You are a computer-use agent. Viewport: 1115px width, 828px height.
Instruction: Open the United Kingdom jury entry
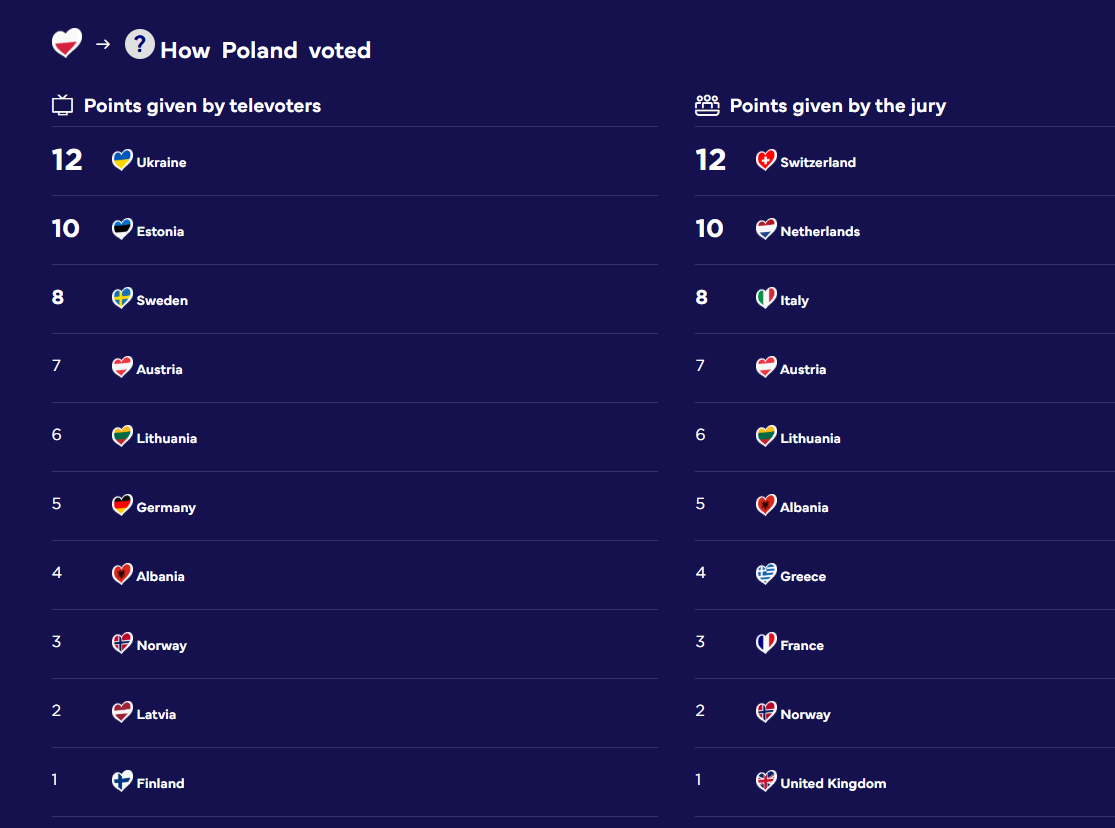833,783
